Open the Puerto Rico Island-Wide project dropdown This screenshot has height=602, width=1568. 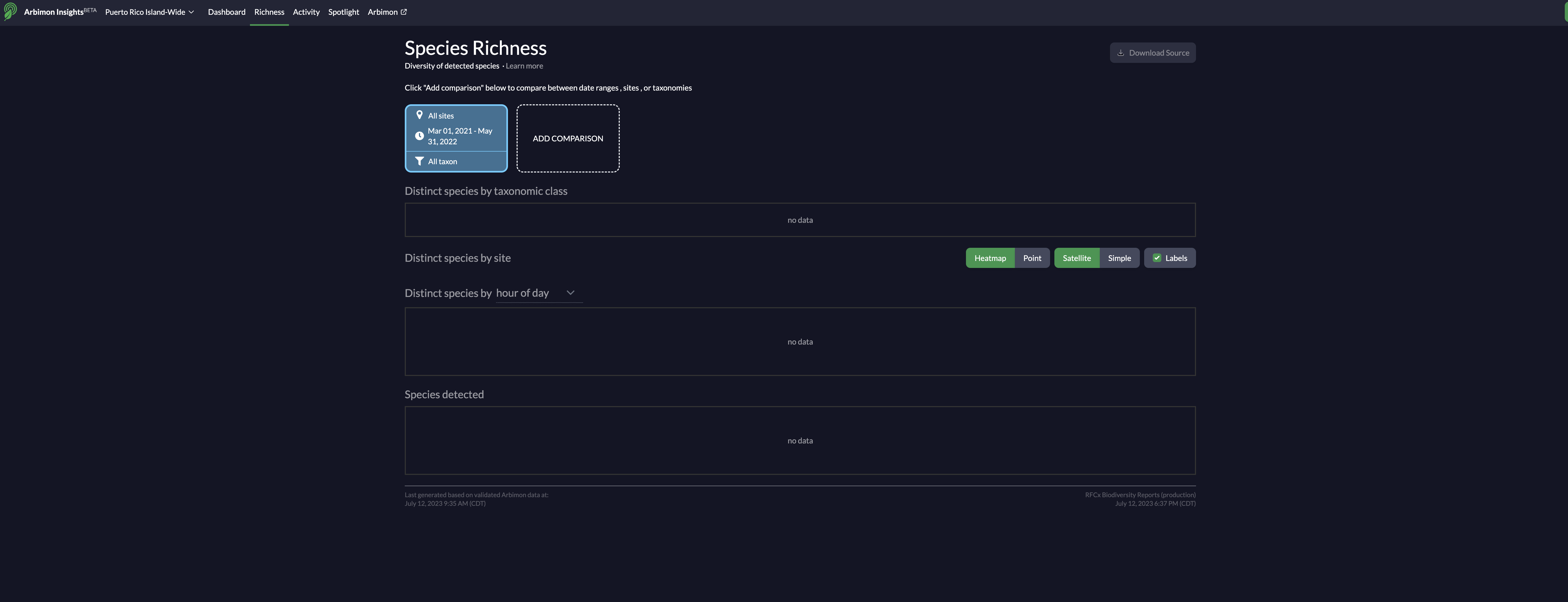149,12
